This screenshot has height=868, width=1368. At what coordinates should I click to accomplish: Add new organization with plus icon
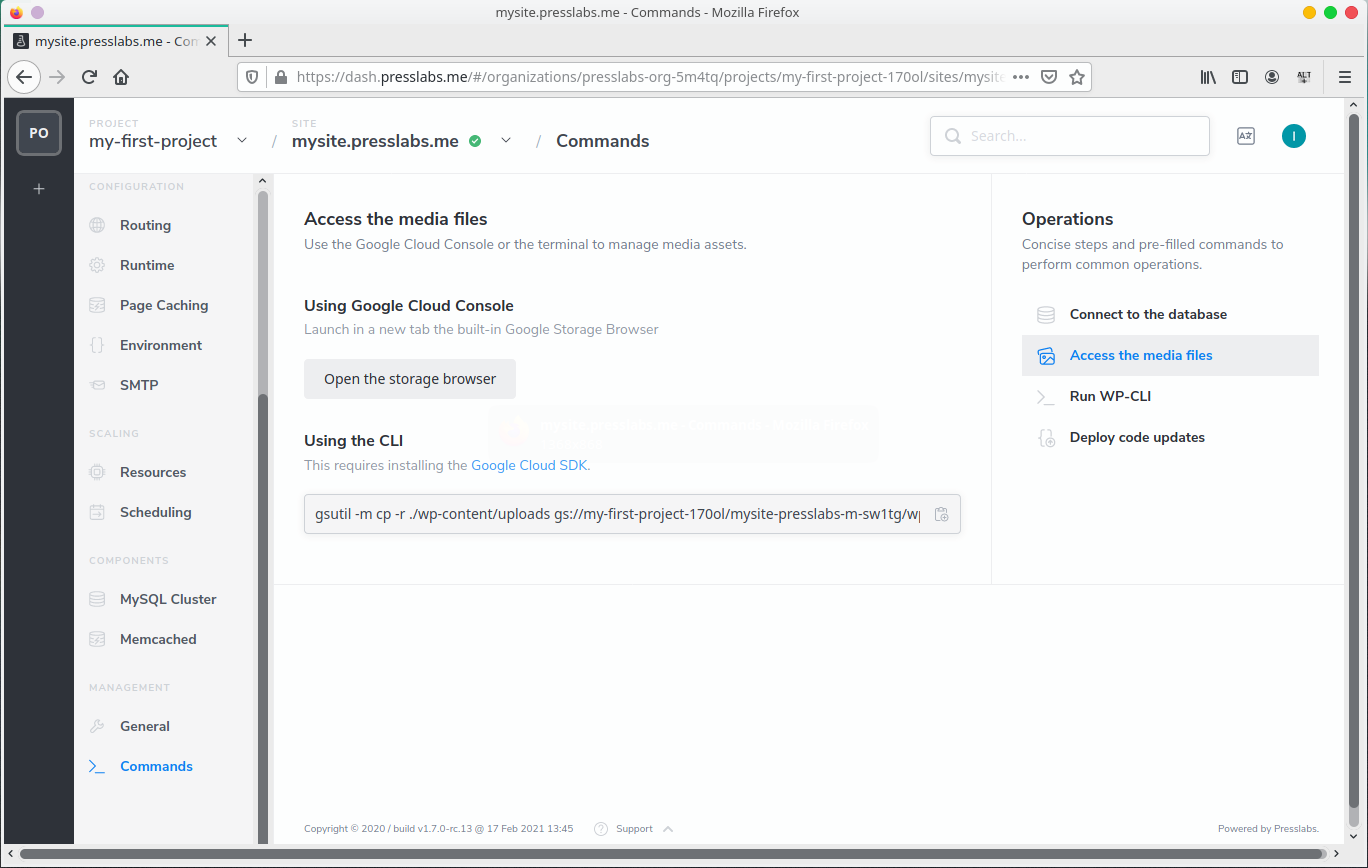(39, 188)
